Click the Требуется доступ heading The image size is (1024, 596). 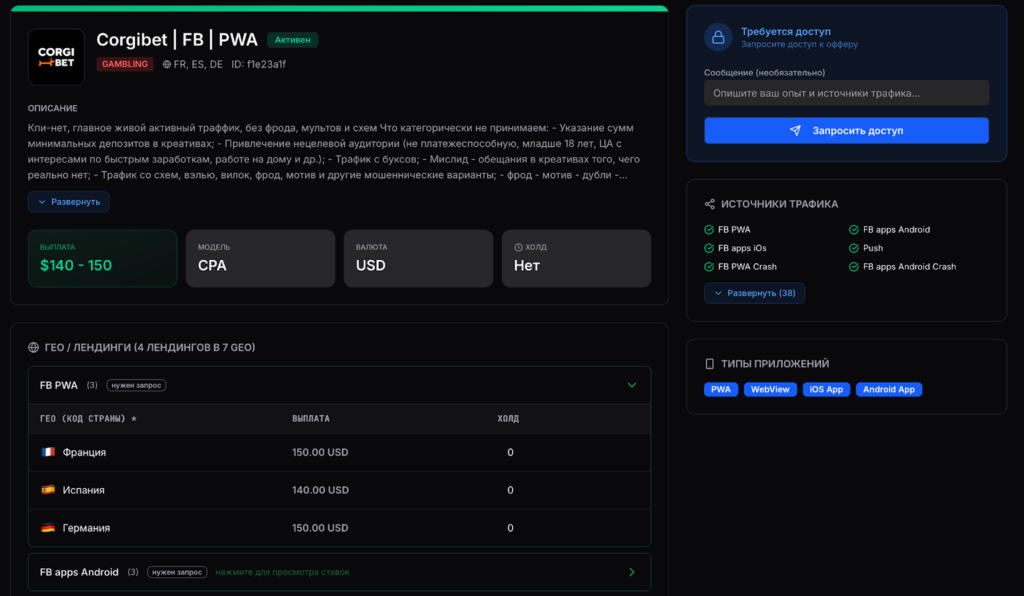click(786, 31)
